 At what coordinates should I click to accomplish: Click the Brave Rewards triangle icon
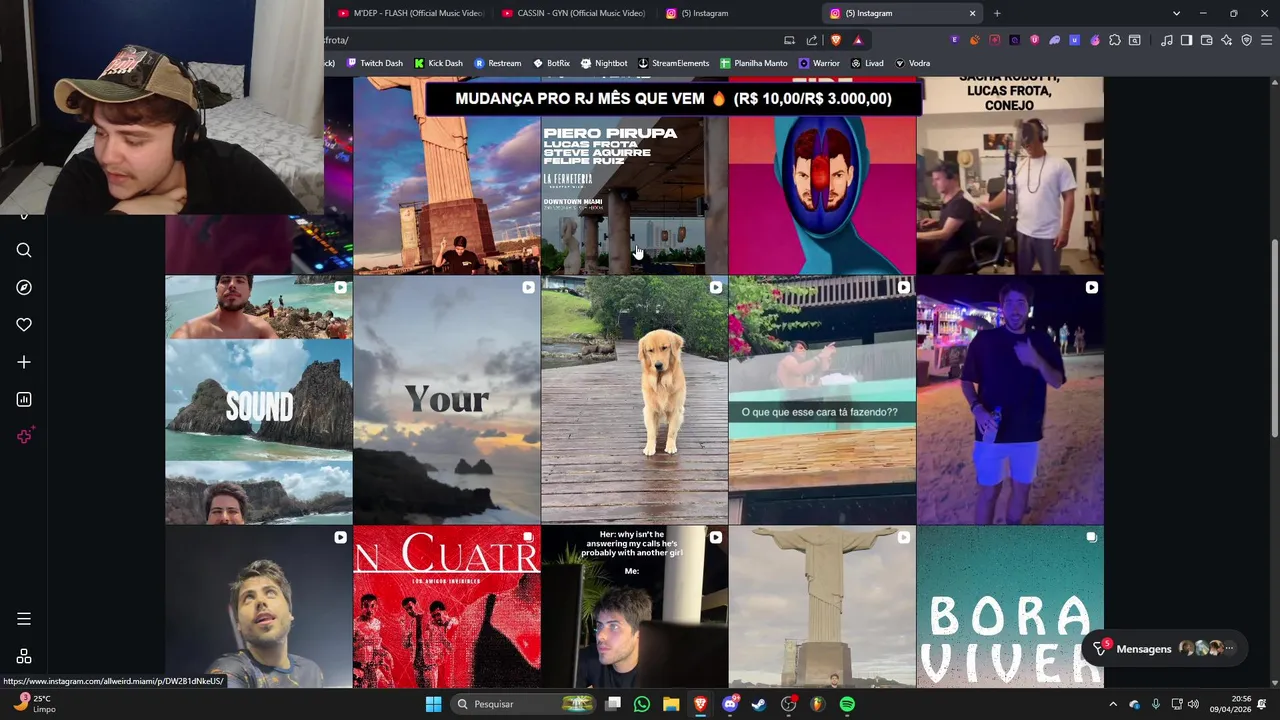click(857, 40)
